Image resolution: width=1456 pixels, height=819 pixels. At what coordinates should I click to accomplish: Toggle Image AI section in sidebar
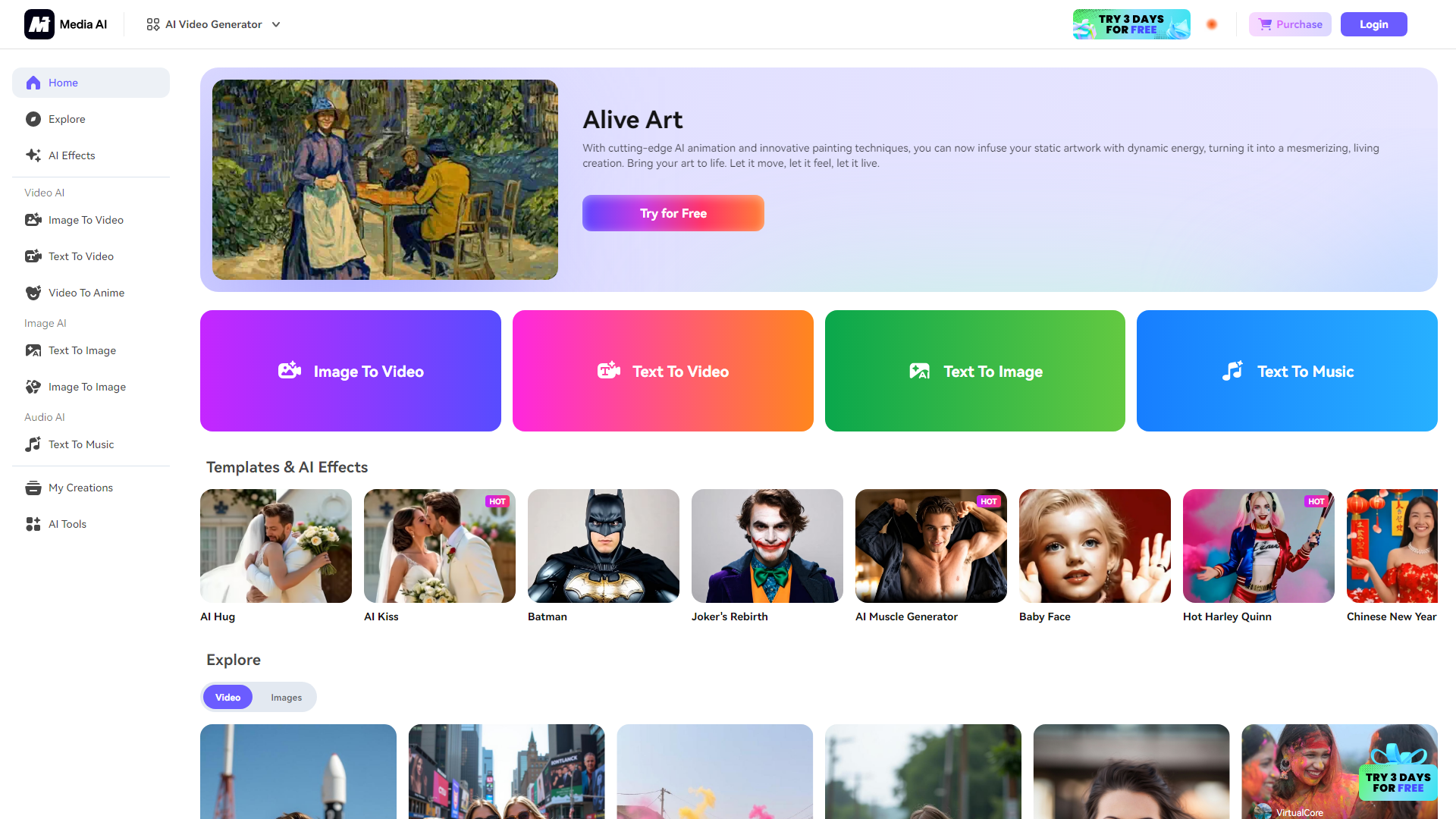pyautogui.click(x=44, y=323)
